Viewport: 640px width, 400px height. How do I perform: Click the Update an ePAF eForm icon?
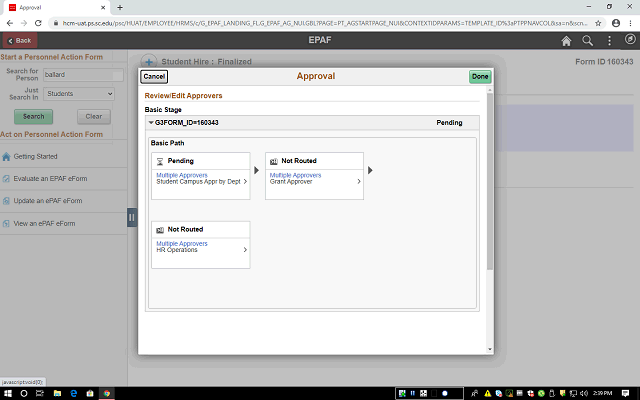[x=6, y=201]
